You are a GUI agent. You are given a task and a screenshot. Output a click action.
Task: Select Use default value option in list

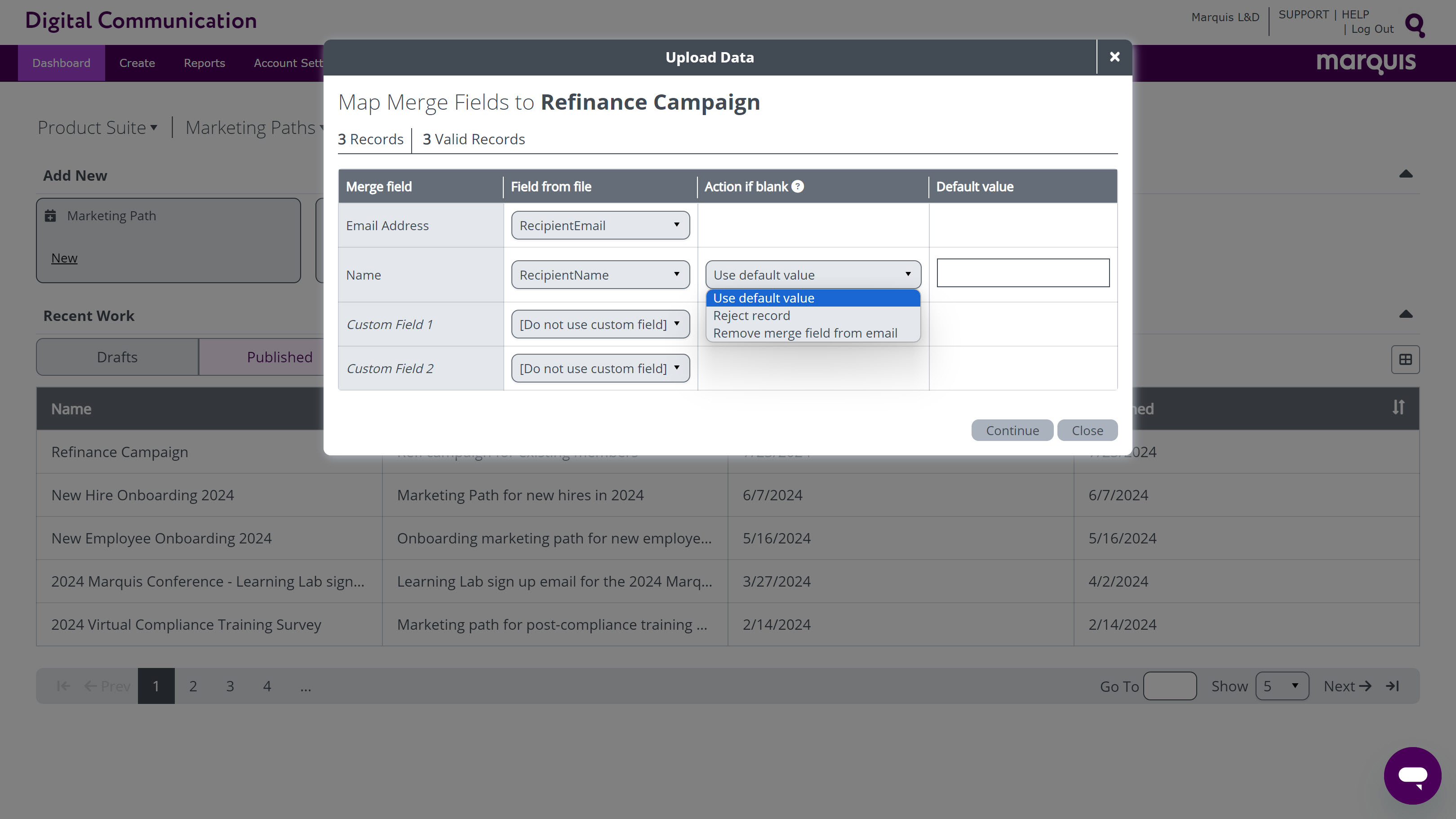813,298
